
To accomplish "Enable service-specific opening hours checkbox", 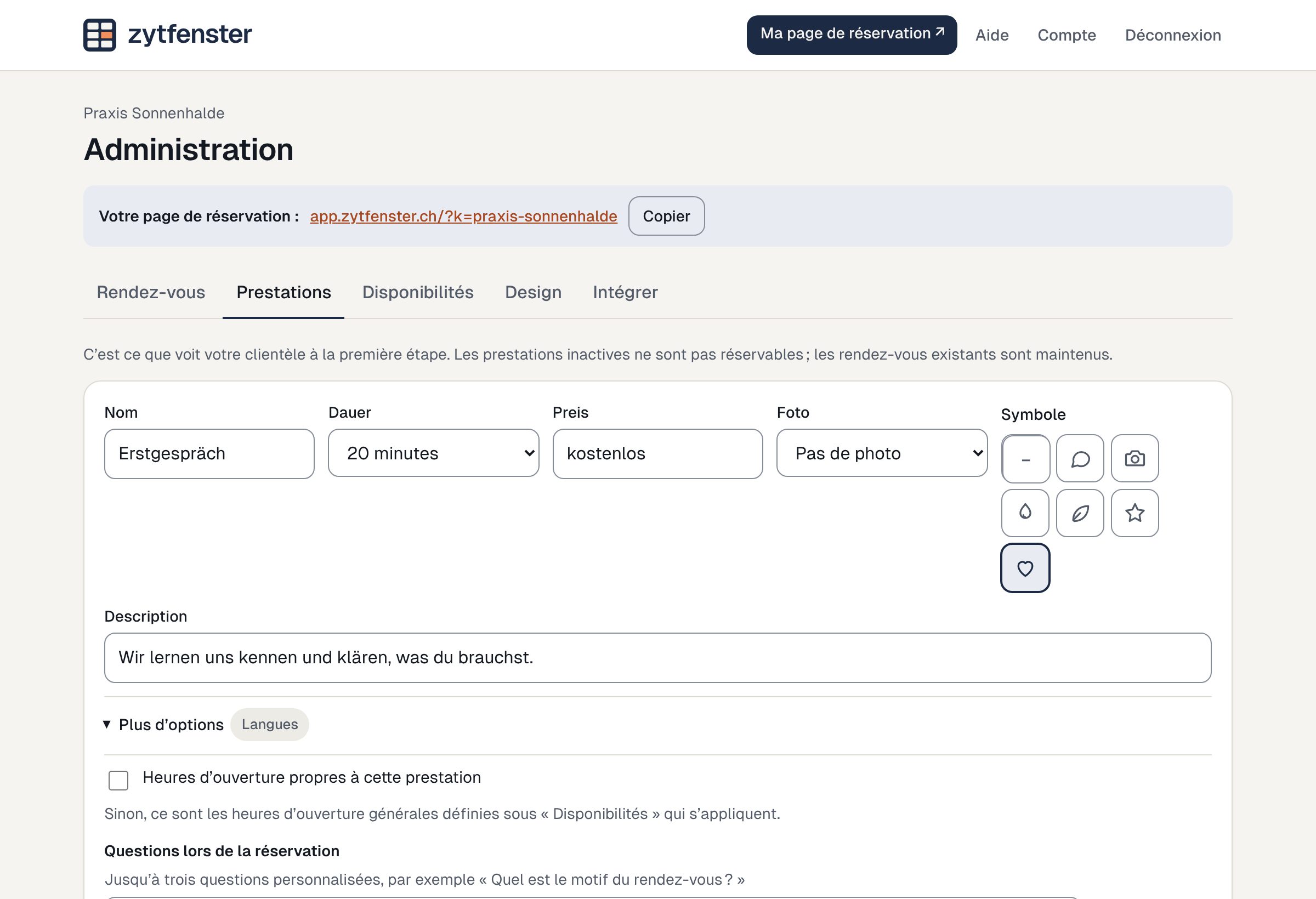I will pos(118,780).
